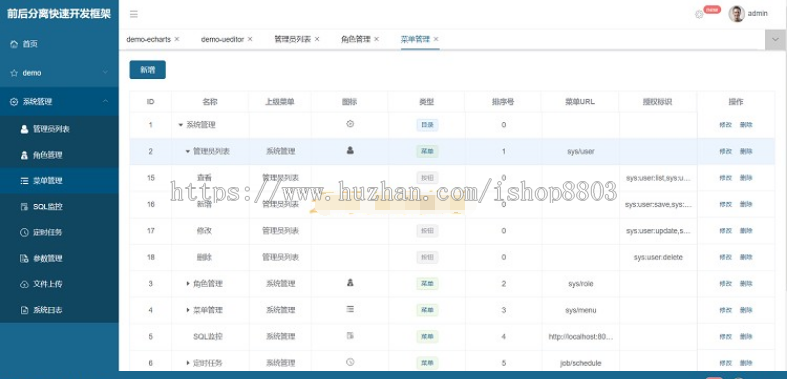Switch to the demo-echarts tab

(148, 39)
